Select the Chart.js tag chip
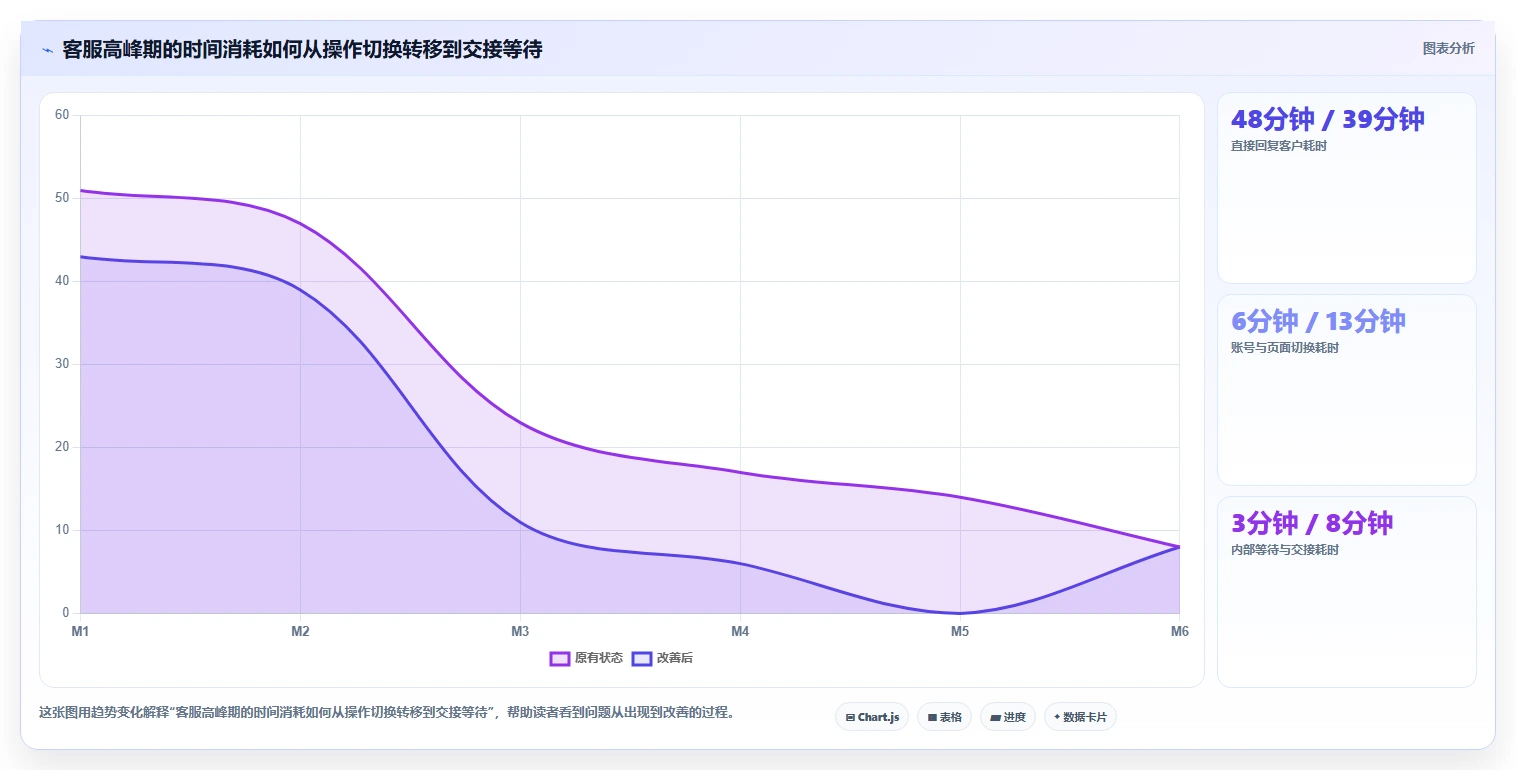Viewport: 1516px width, 770px height. tap(872, 717)
